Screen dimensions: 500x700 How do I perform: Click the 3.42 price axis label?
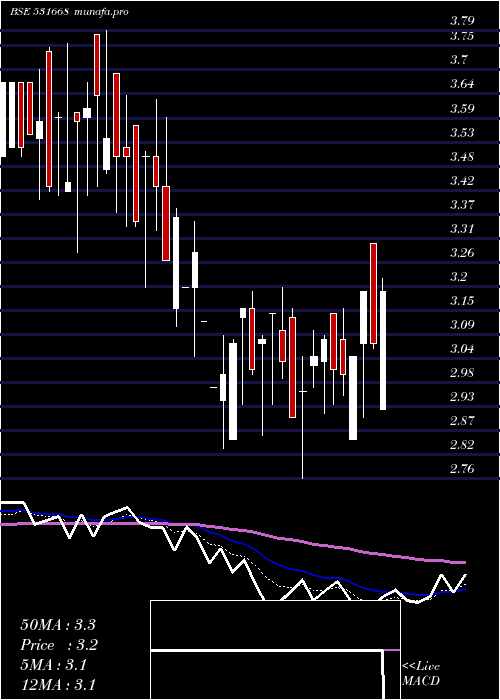[462, 181]
